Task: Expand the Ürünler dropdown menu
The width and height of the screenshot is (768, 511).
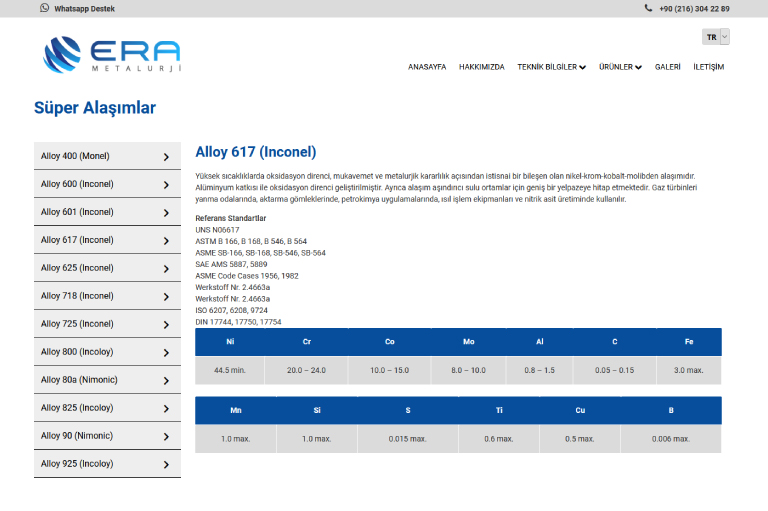Action: tap(620, 67)
